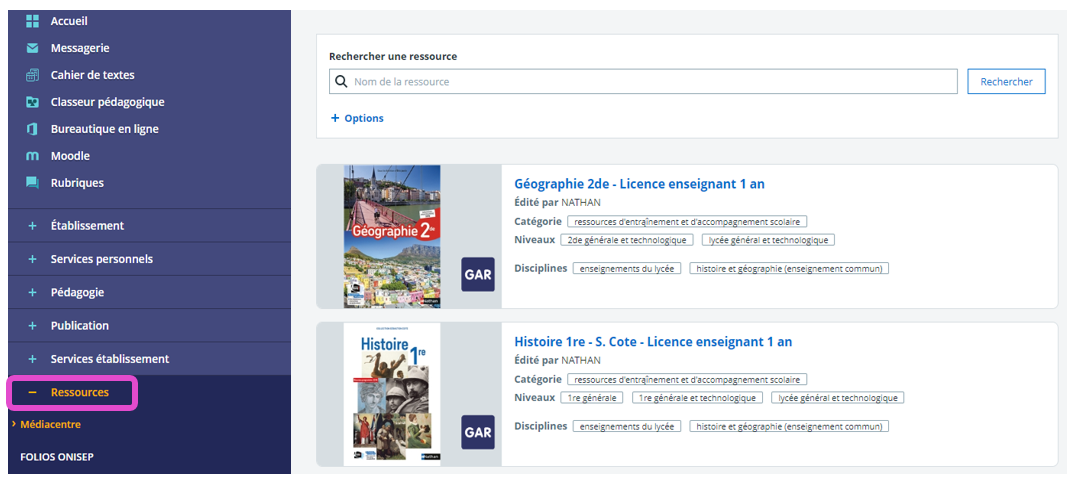Show search Options
The height and width of the screenshot is (487, 1078).
[x=357, y=118]
